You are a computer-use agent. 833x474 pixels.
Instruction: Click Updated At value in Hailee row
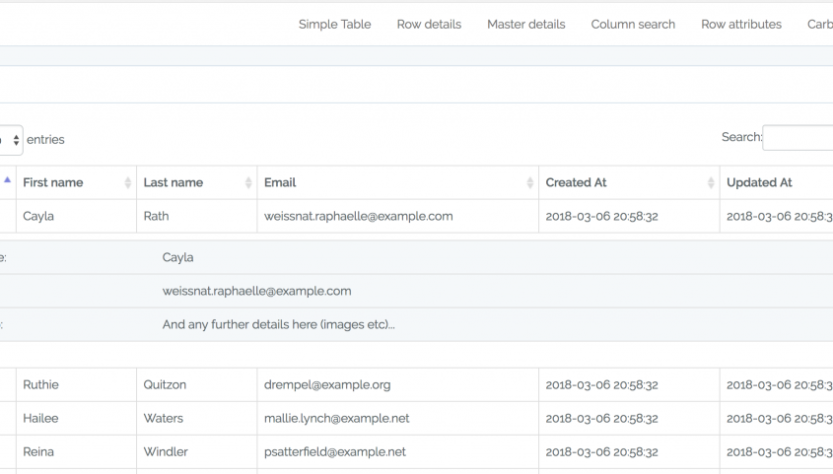point(779,419)
